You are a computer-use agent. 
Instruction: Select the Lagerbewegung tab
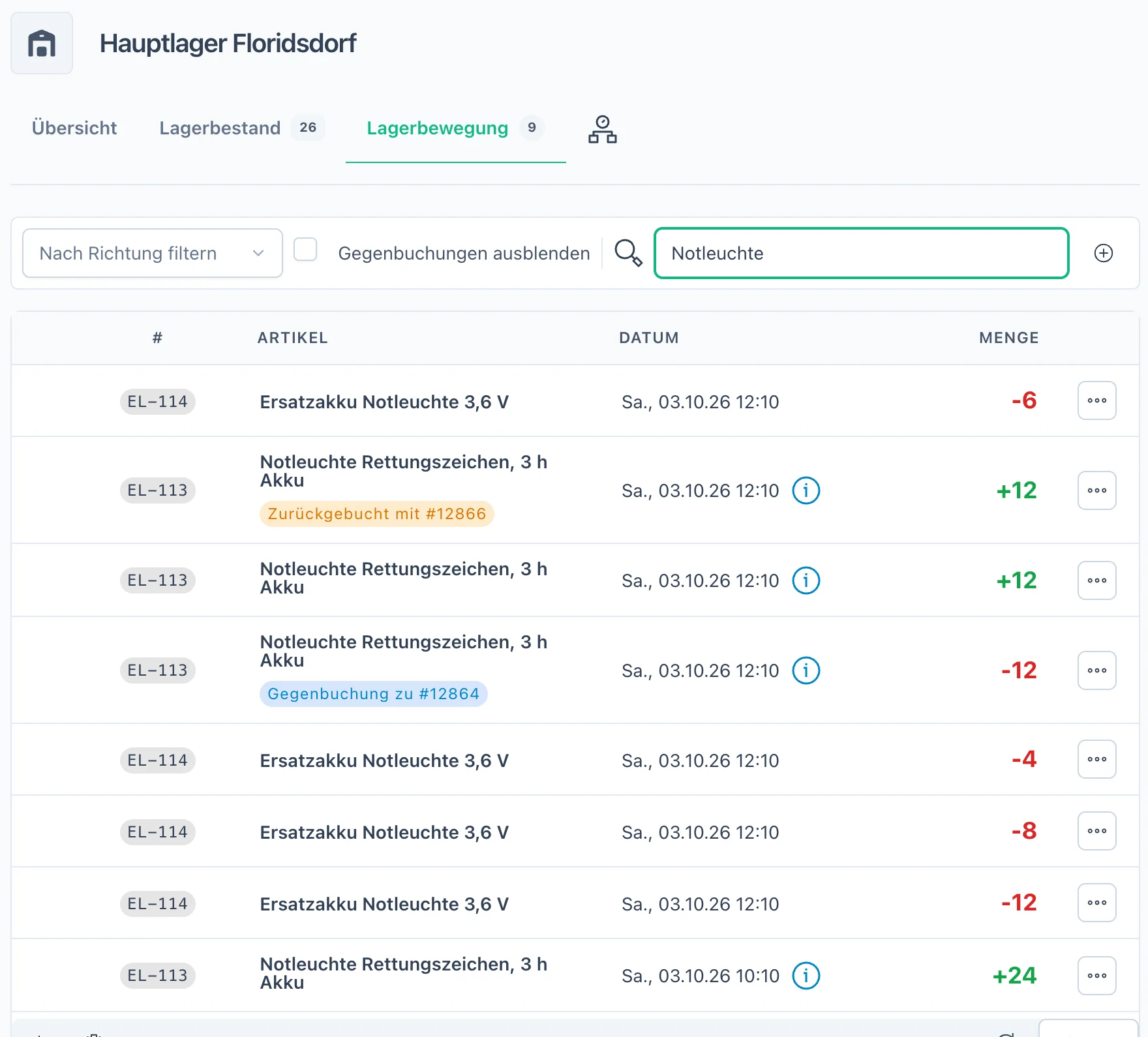tap(455, 128)
